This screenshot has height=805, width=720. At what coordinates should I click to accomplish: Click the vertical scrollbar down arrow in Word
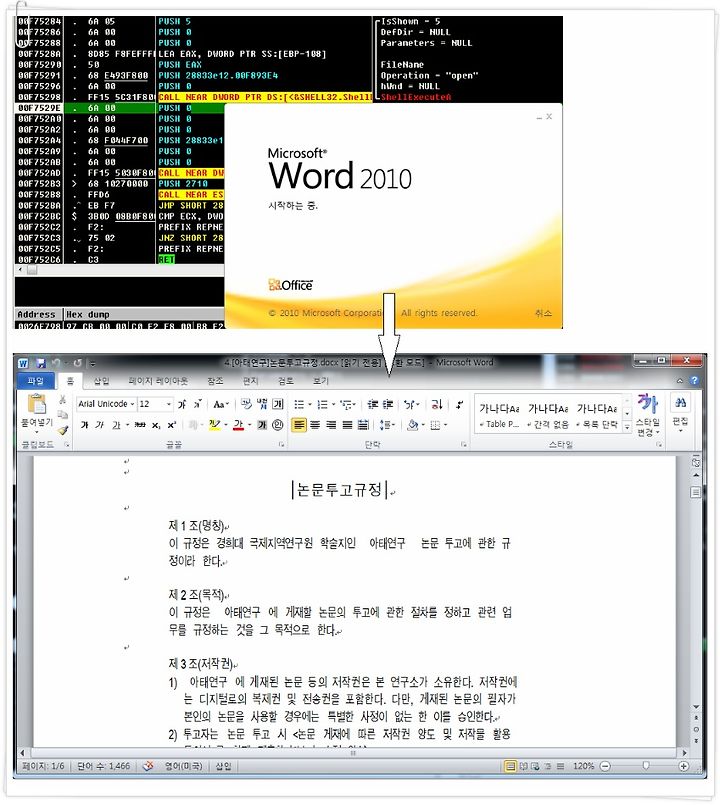696,706
